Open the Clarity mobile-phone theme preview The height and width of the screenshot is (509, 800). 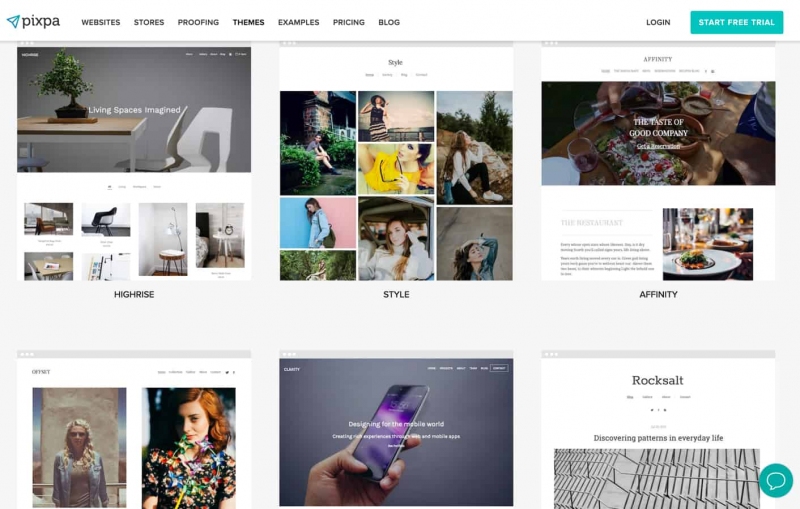(396, 429)
